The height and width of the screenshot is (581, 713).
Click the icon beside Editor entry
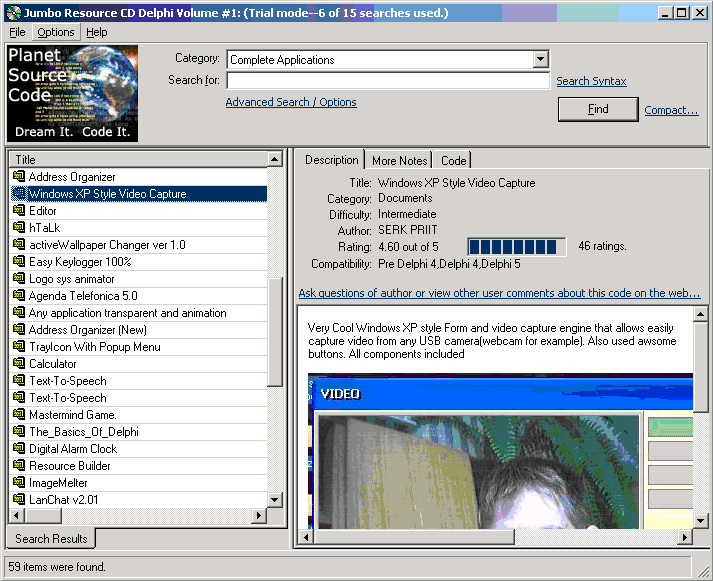click(19, 210)
